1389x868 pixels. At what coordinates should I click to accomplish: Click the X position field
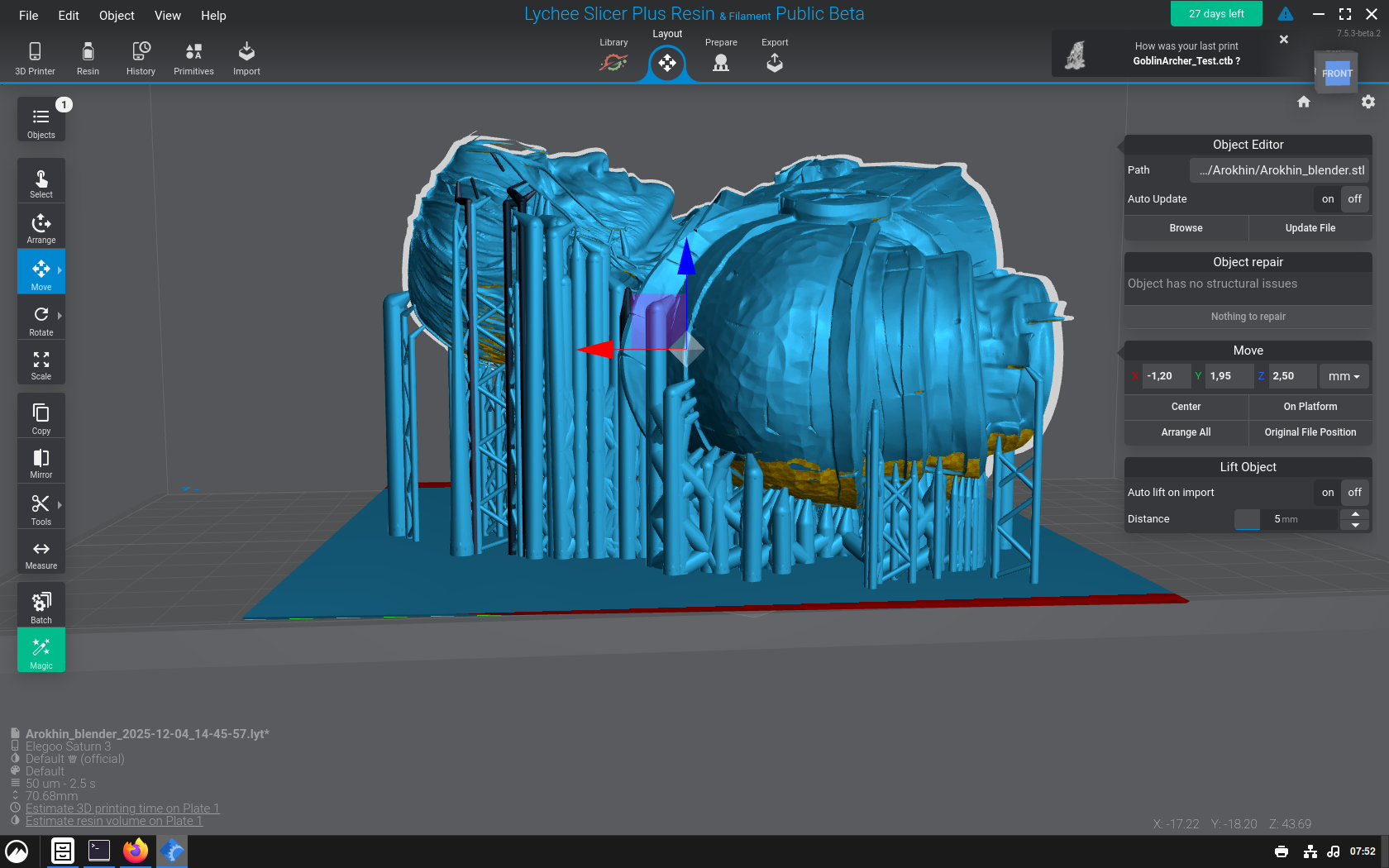[1167, 376]
